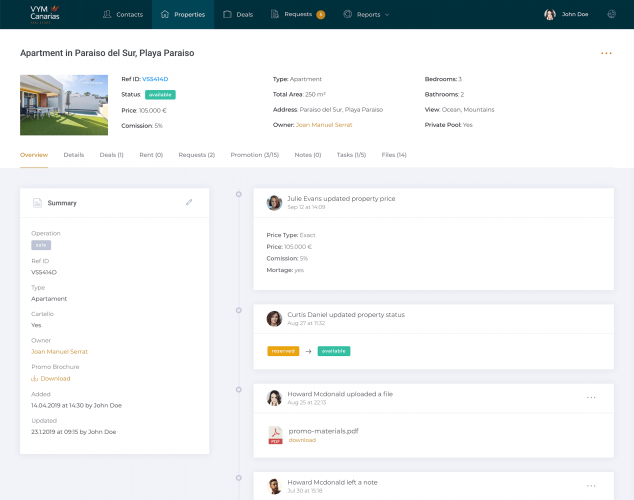The height and width of the screenshot is (500, 634).
Task: Click the Contacts person icon
Action: [x=107, y=14]
